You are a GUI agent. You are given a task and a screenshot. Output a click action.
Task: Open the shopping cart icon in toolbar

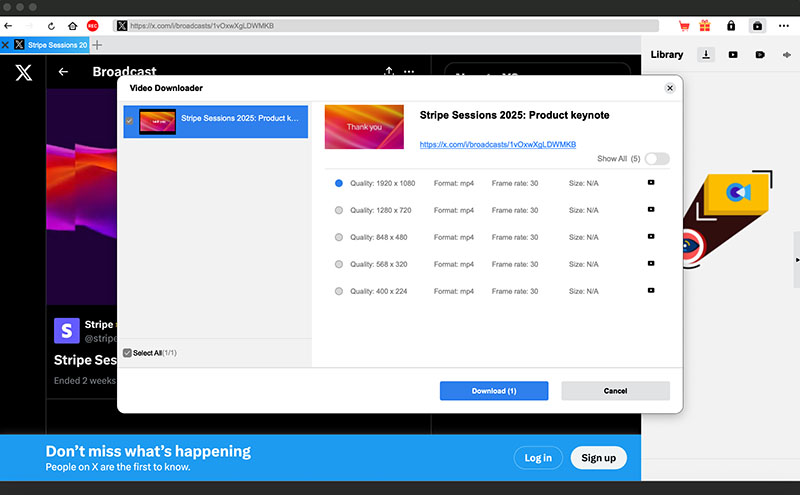click(684, 26)
